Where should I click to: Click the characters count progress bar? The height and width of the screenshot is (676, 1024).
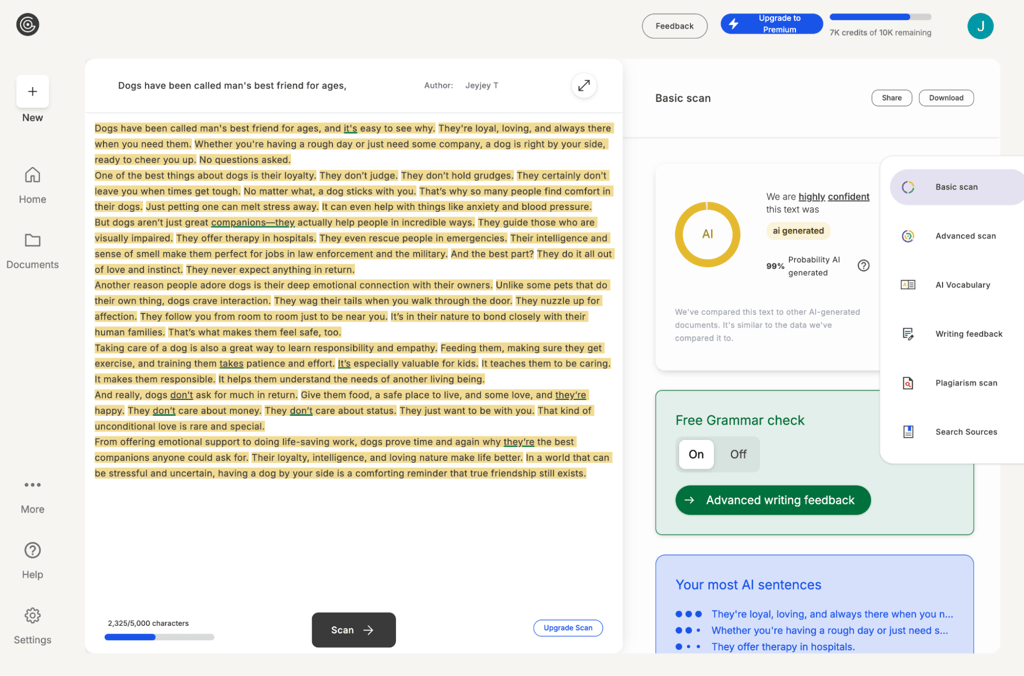[159, 637]
